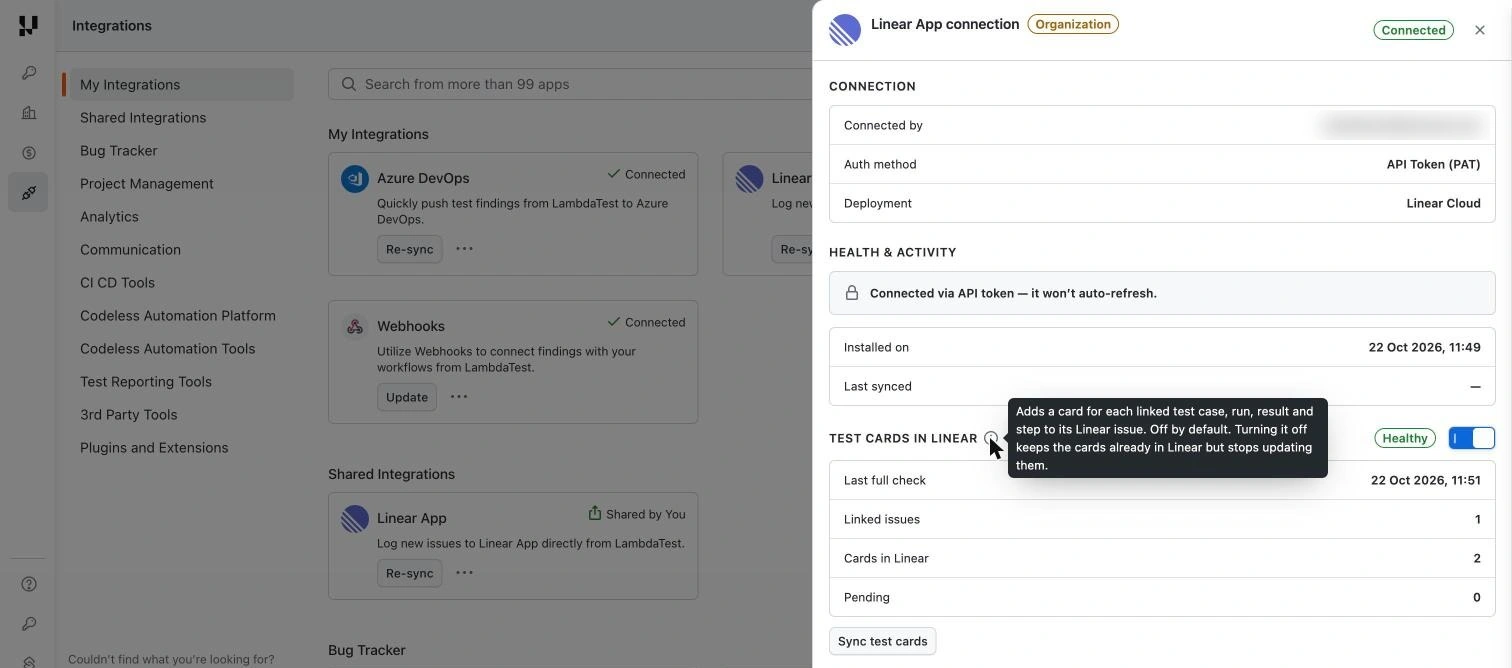Select the plug integrations icon in sidebar
This screenshot has width=1512, height=668.
(x=28, y=192)
